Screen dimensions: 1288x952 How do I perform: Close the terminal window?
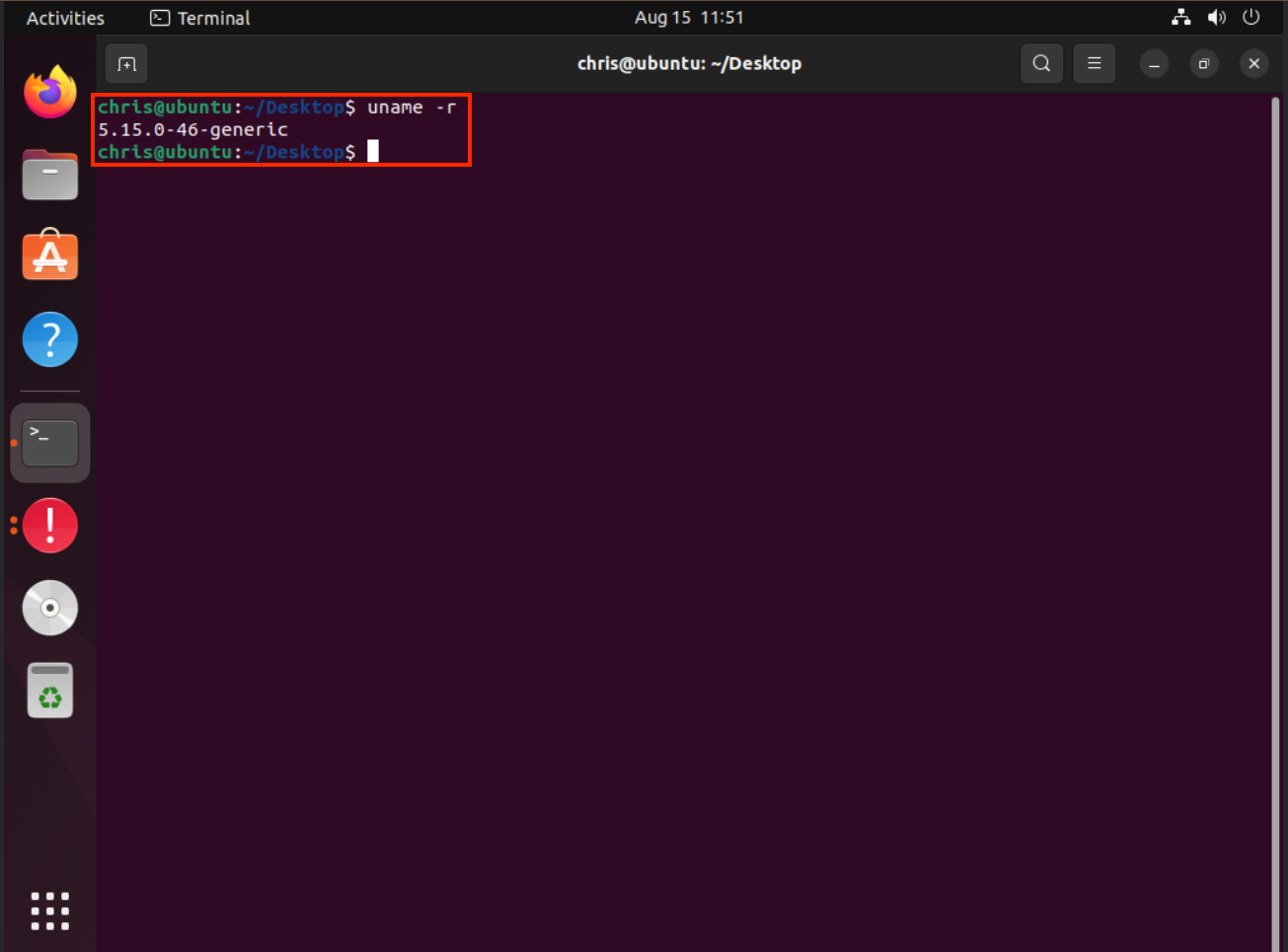1254,64
